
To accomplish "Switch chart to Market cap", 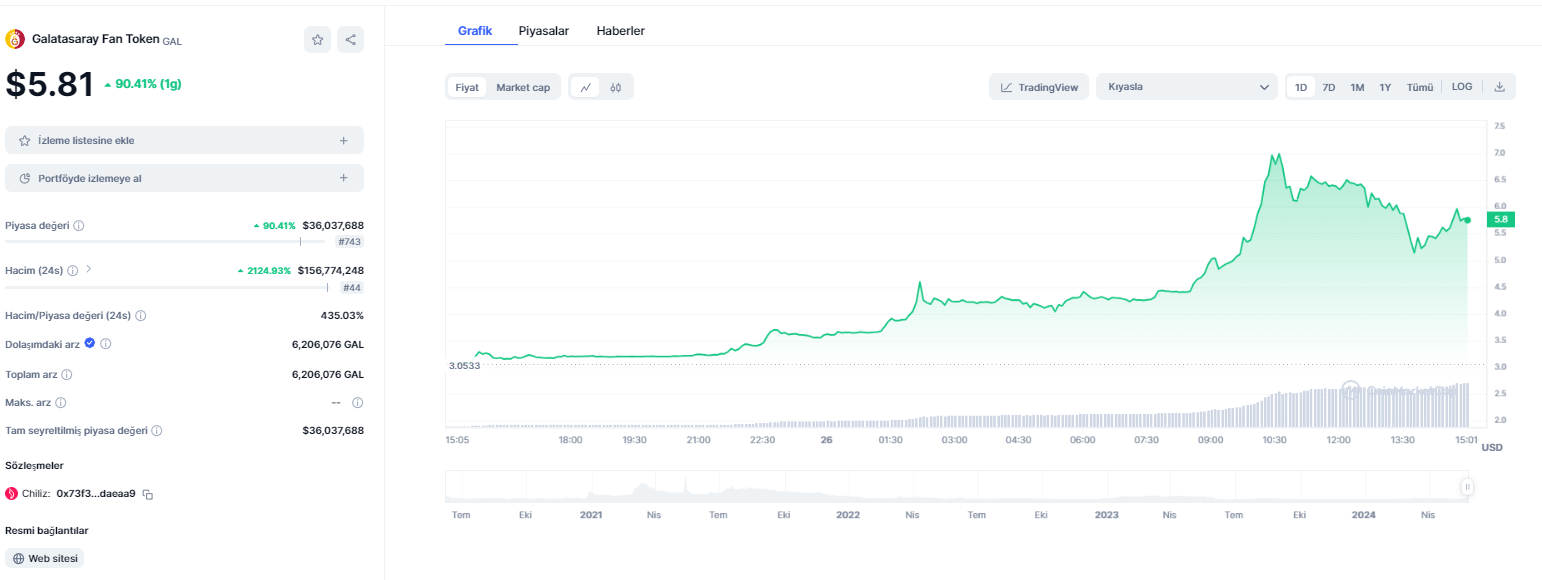I will click(523, 87).
